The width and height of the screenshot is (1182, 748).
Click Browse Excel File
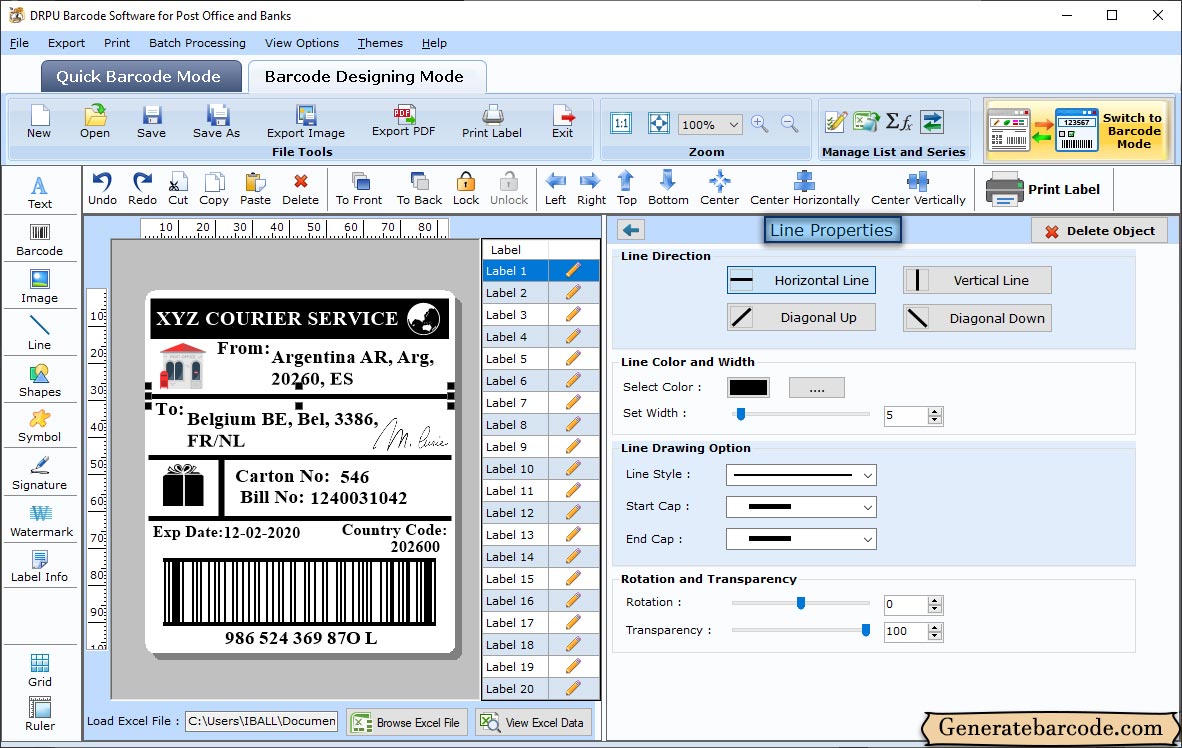click(407, 722)
